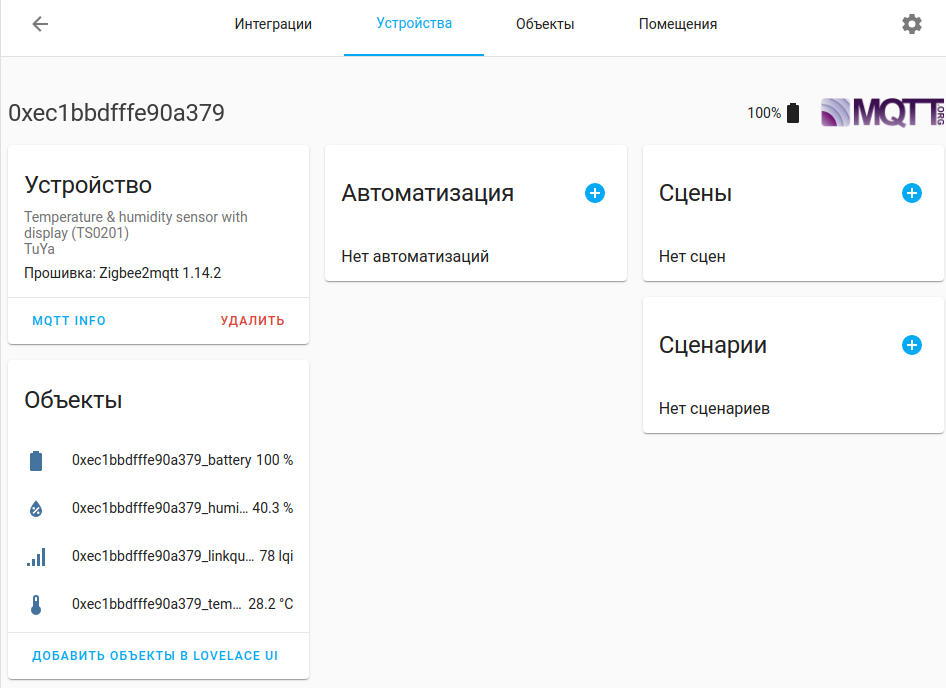Click the header battery level icon
946x688 pixels.
tap(793, 113)
